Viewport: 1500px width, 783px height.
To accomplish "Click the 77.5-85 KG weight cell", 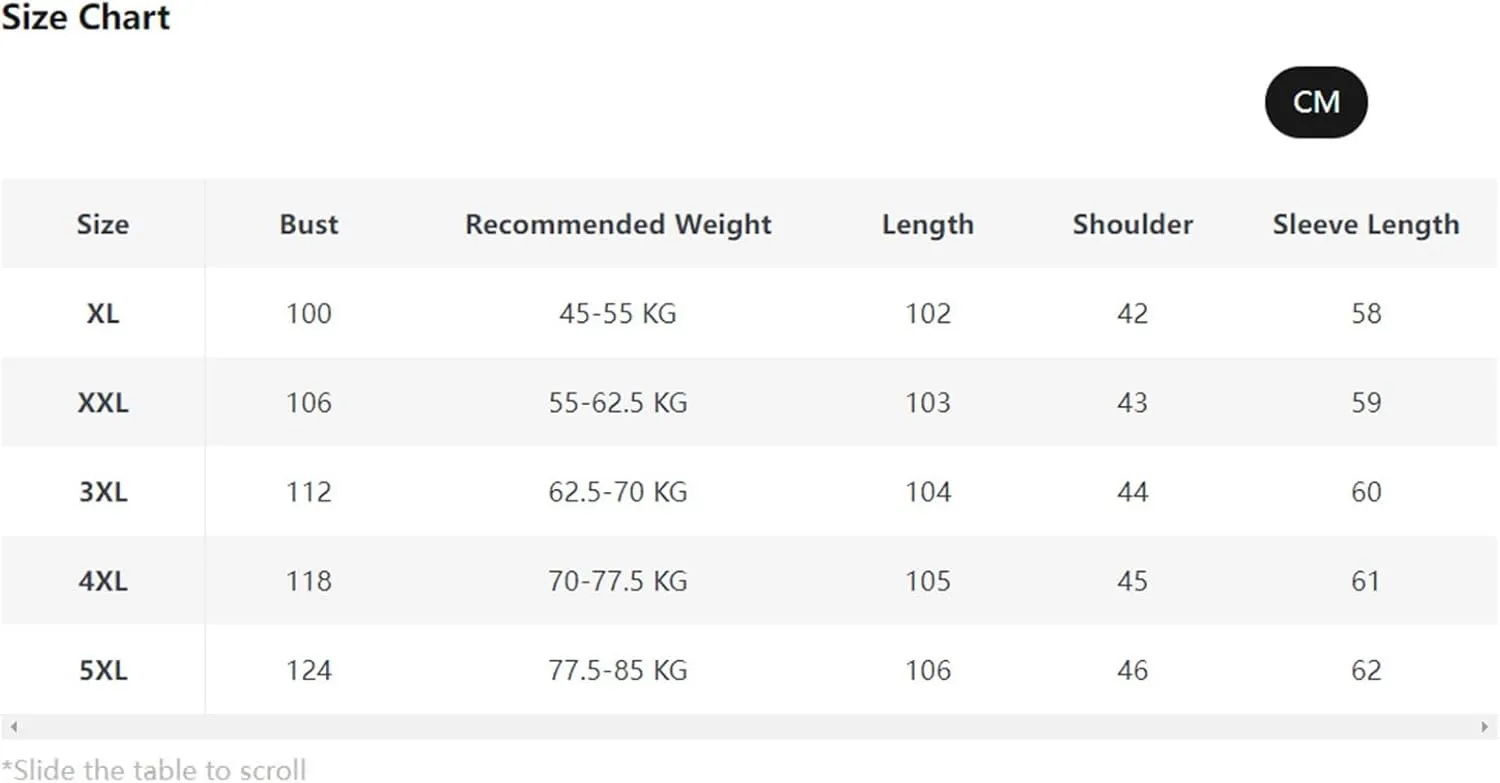I will [x=618, y=670].
